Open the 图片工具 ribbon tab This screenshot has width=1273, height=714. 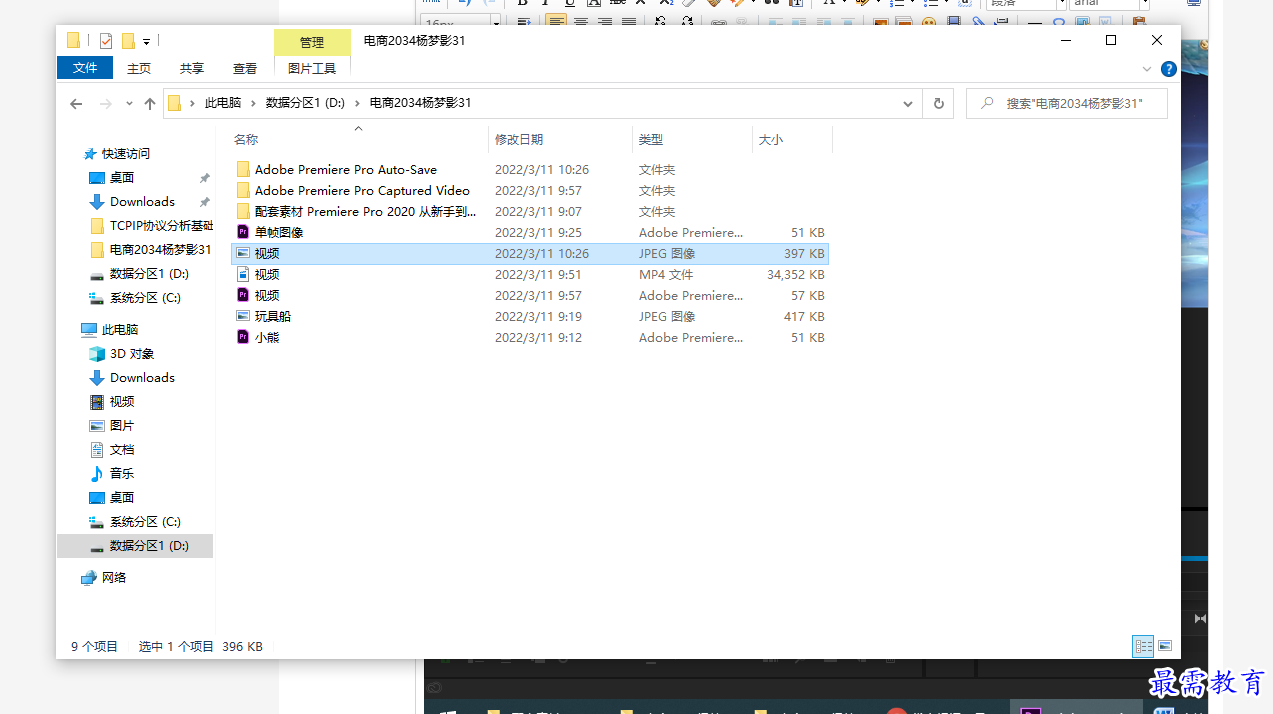coord(312,68)
